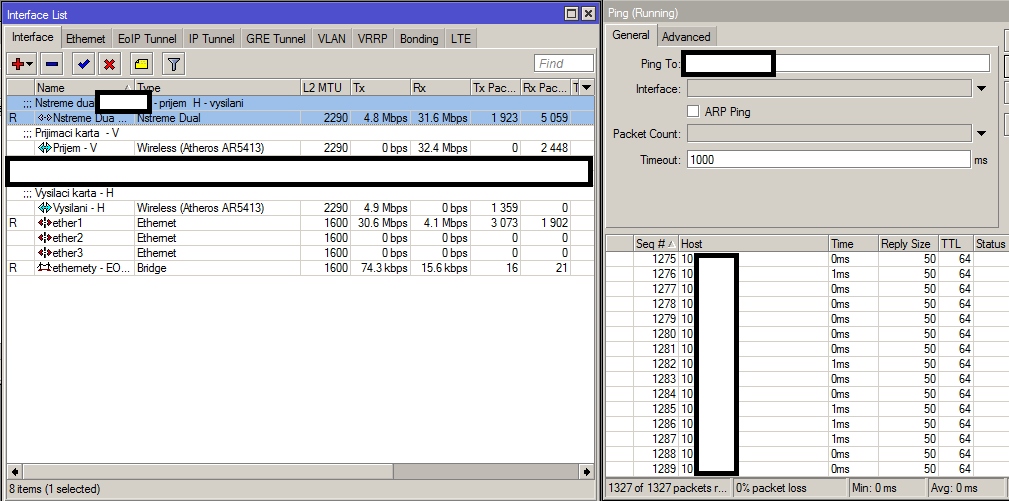Click the Vysilaci karta - H comment row

(300, 193)
